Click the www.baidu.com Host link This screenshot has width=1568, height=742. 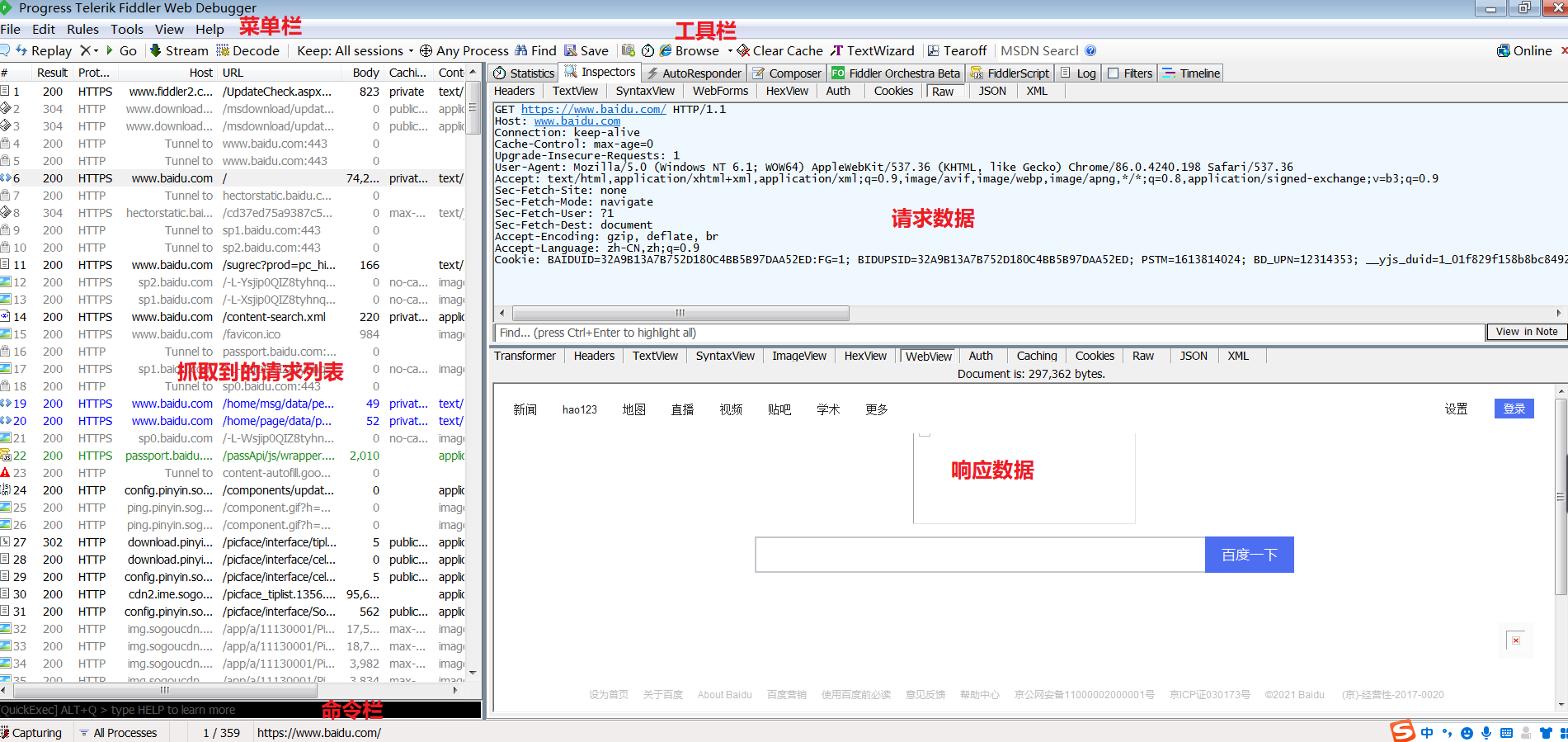pos(577,121)
